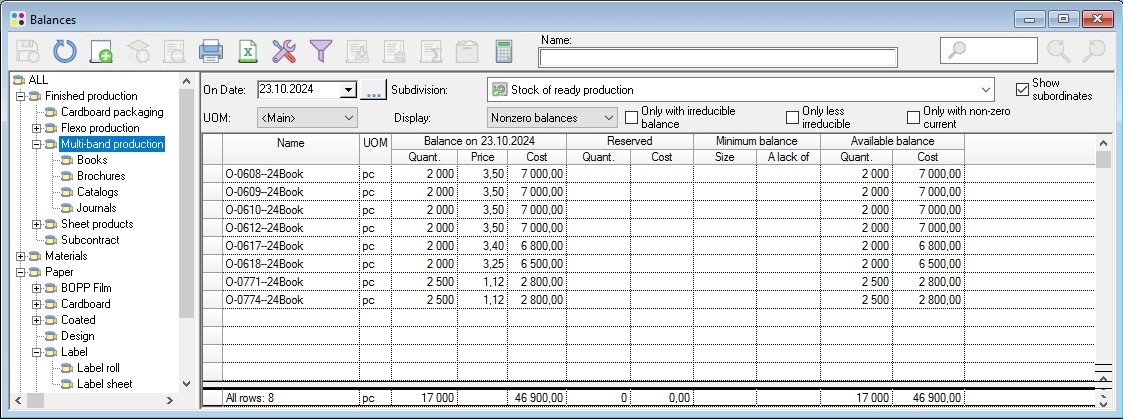The image size is (1123, 419).
Task: Enable Only with irreducible balance
Action: point(632,118)
